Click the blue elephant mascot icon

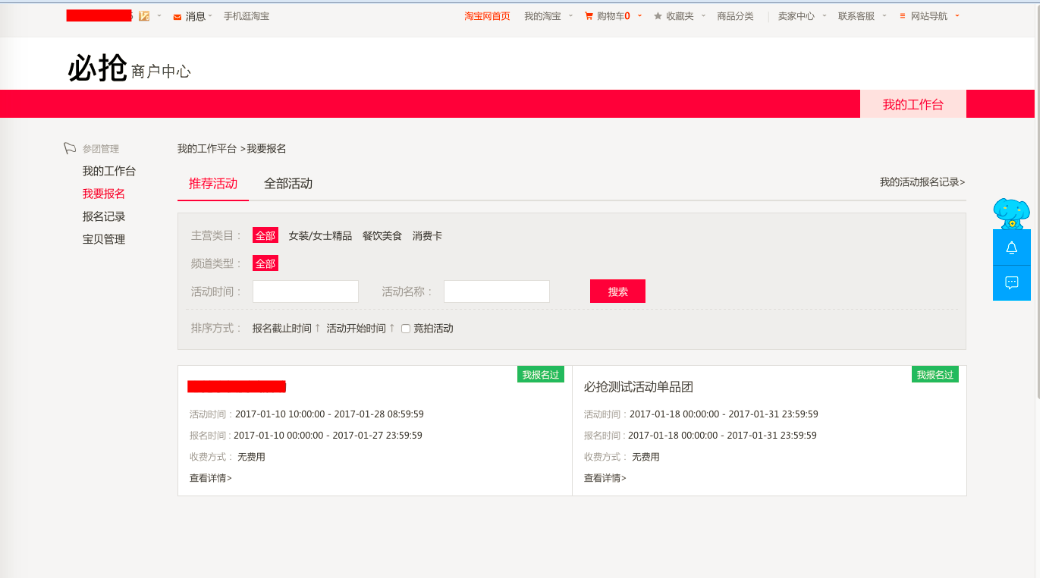(x=1010, y=212)
